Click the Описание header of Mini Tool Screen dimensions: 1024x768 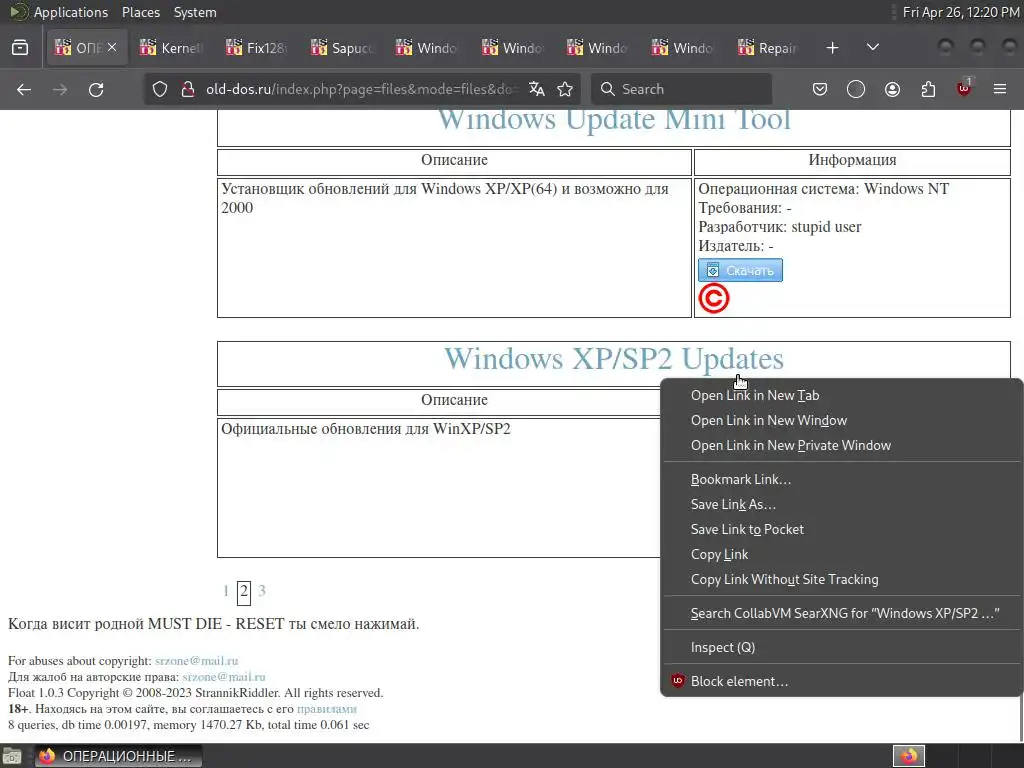pyautogui.click(x=455, y=160)
